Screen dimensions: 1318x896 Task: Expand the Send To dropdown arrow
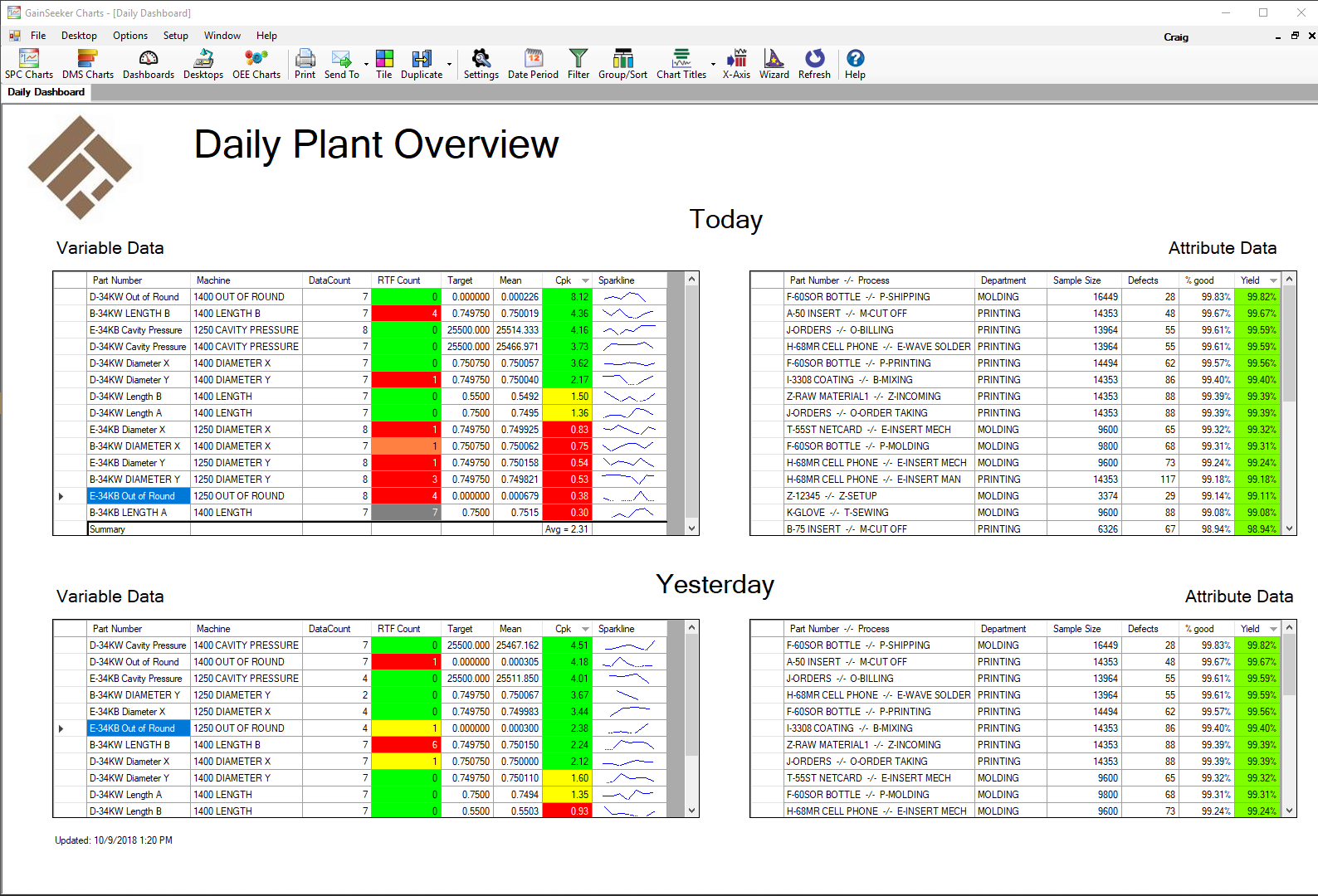366,65
